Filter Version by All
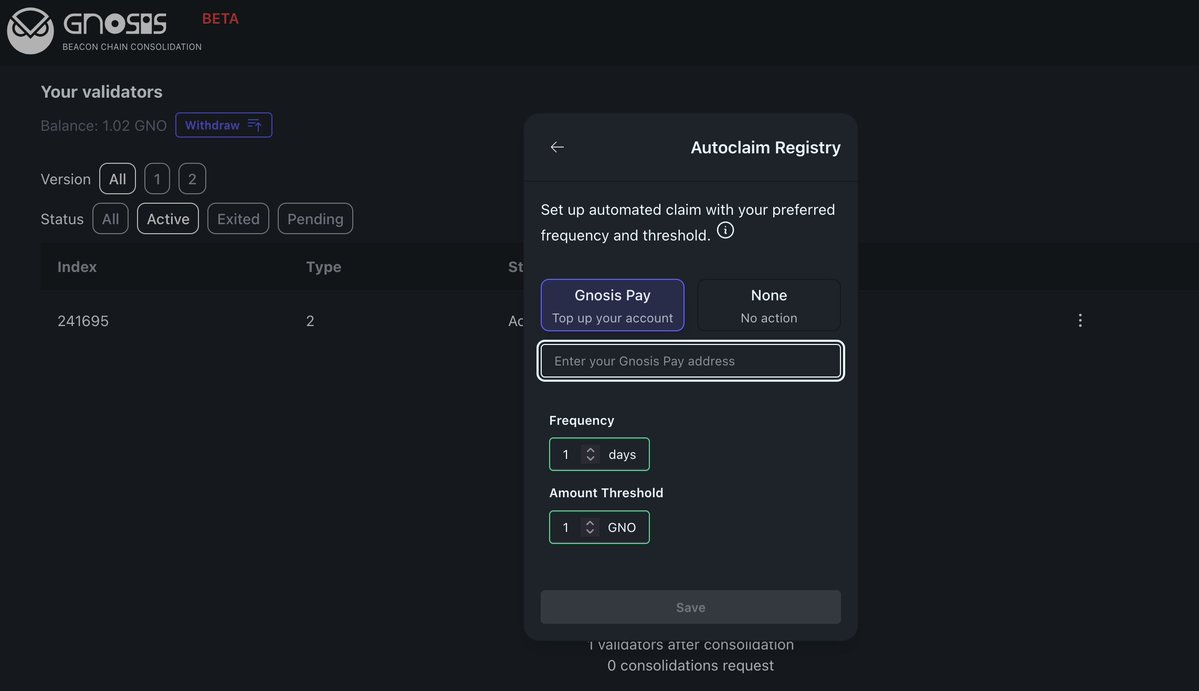 click(x=117, y=179)
